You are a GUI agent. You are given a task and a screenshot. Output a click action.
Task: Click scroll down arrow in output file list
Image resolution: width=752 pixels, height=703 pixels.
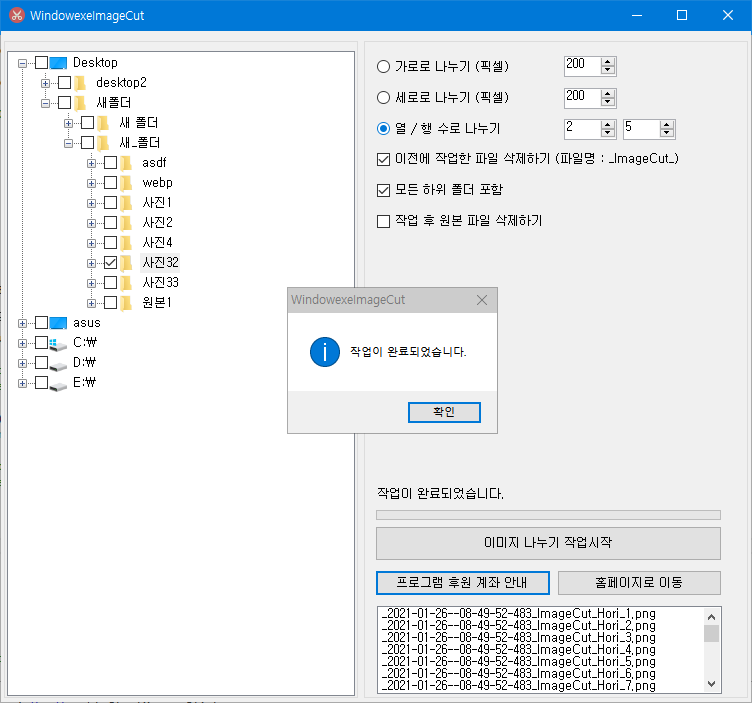[x=711, y=684]
